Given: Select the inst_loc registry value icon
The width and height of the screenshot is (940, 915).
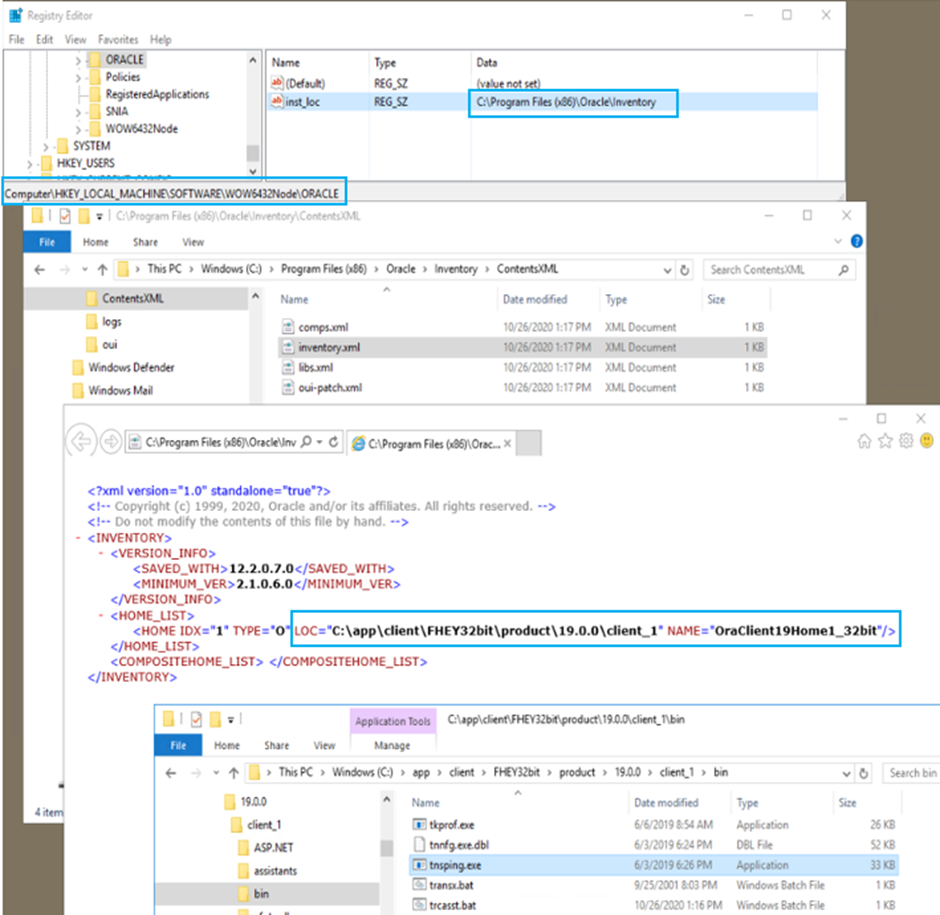Looking at the screenshot, I should point(277,101).
